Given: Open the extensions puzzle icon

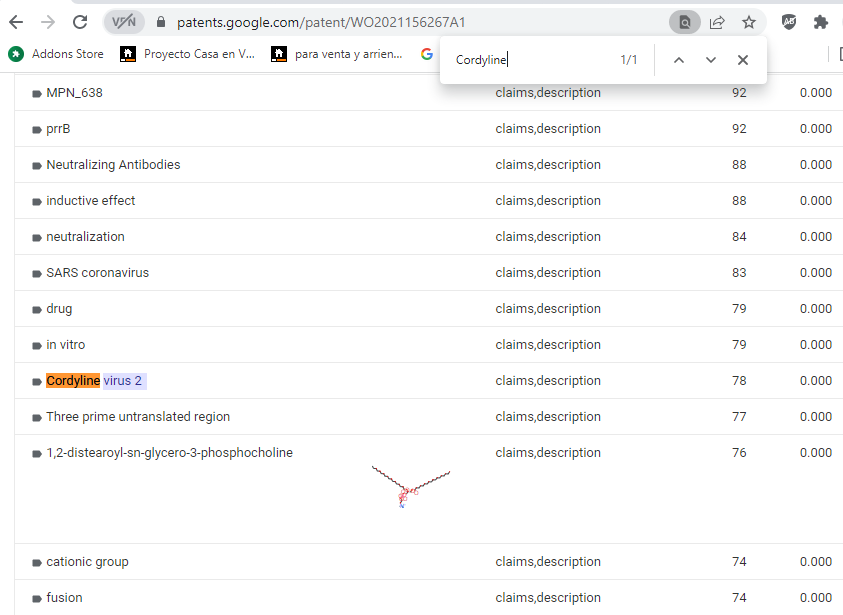Looking at the screenshot, I should [x=820, y=22].
